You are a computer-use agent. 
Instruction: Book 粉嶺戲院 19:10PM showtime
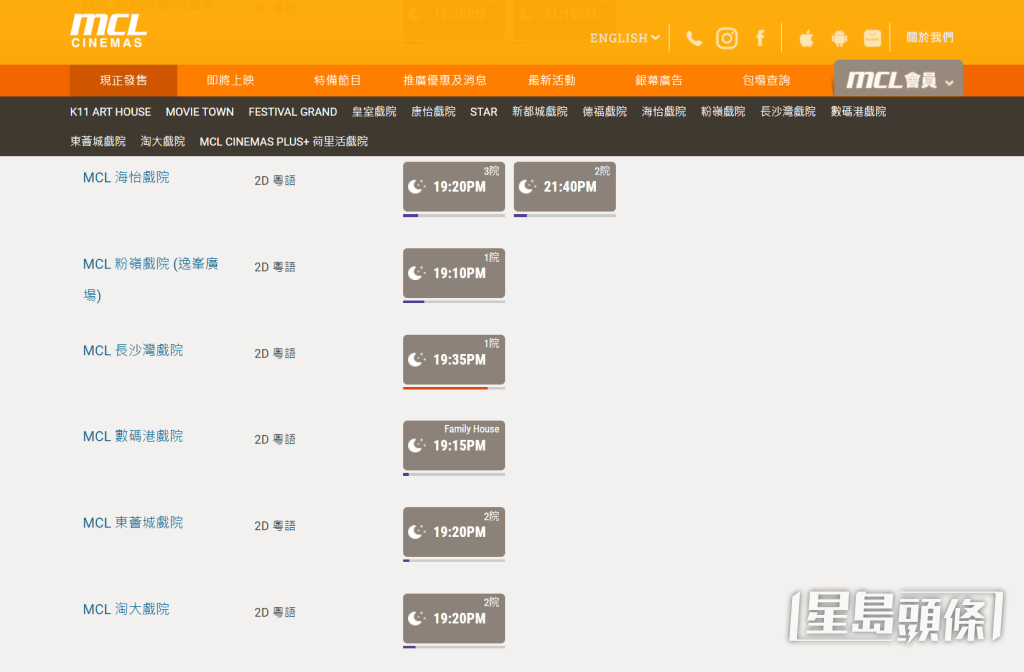click(x=454, y=273)
